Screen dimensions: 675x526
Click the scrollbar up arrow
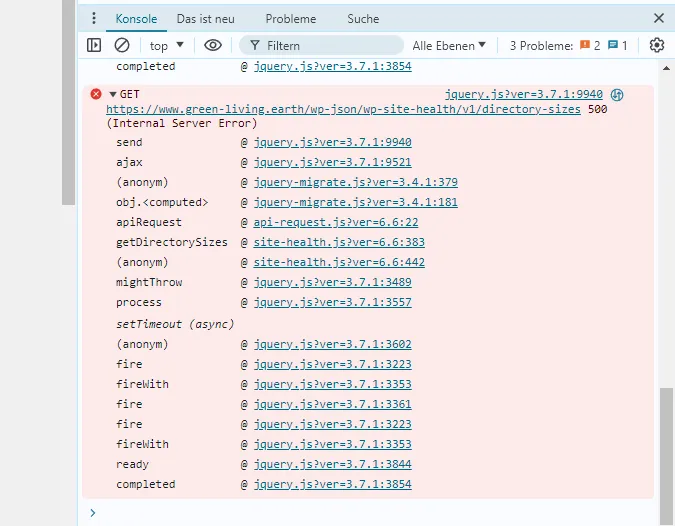(x=666, y=68)
